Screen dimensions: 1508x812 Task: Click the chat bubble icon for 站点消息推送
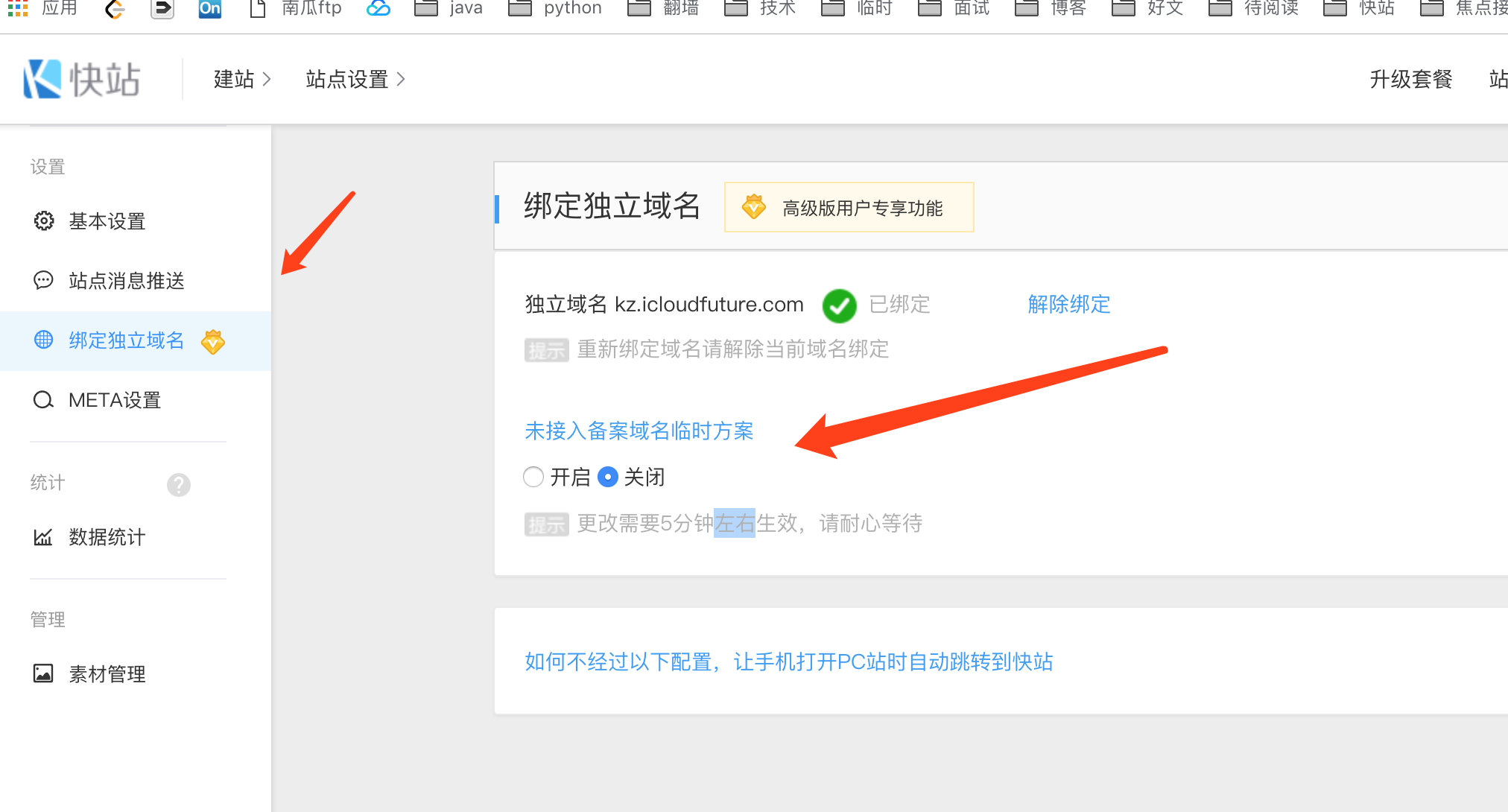coord(44,281)
